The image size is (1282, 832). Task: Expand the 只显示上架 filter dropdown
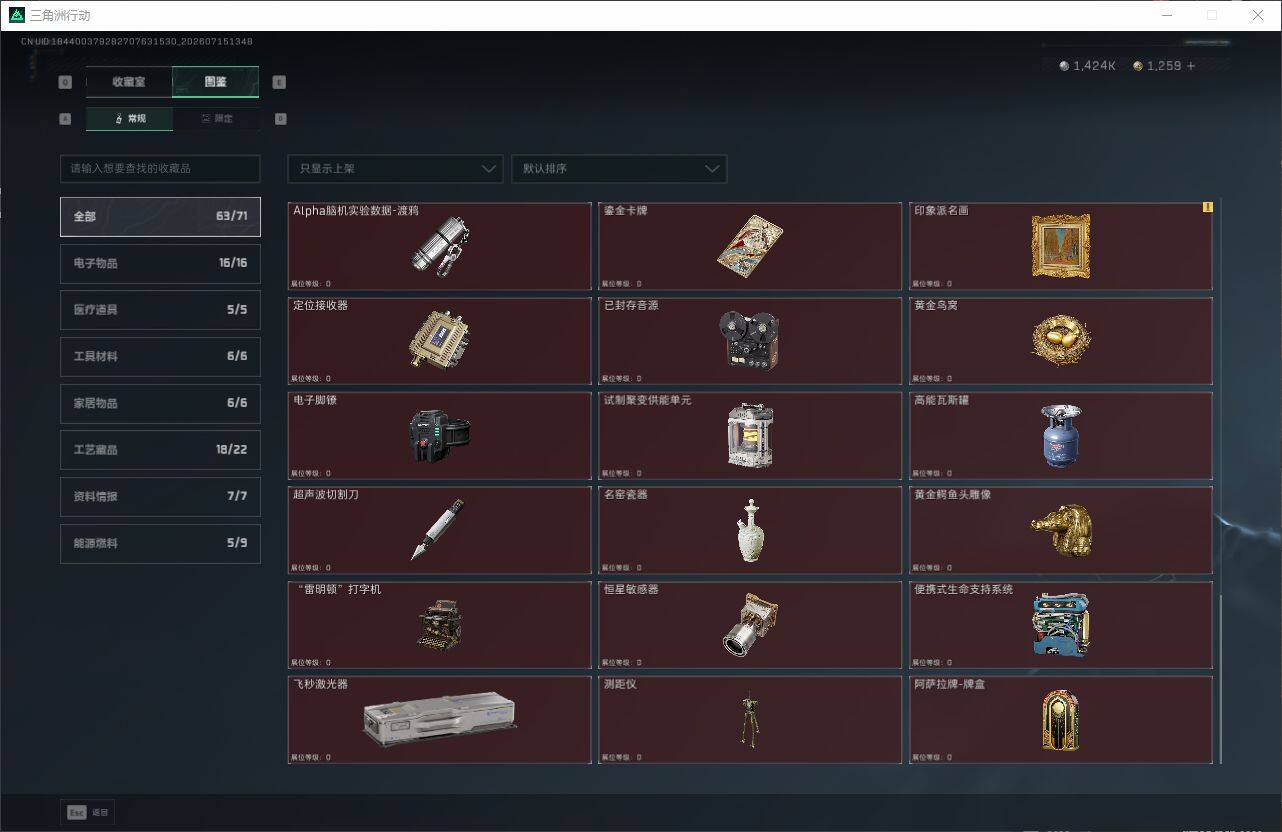point(394,168)
